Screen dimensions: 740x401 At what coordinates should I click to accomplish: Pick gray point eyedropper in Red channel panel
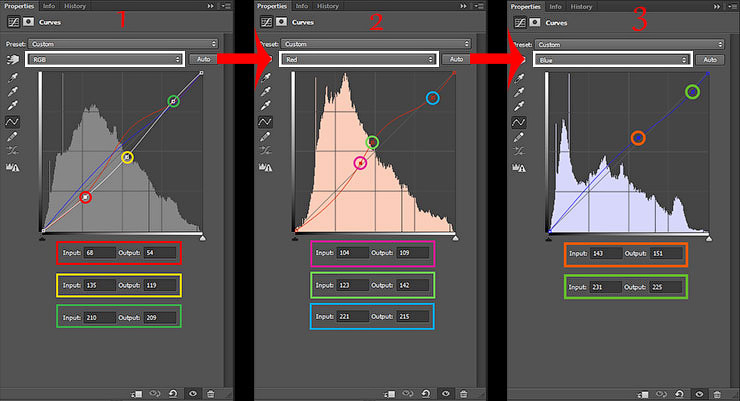click(x=266, y=91)
